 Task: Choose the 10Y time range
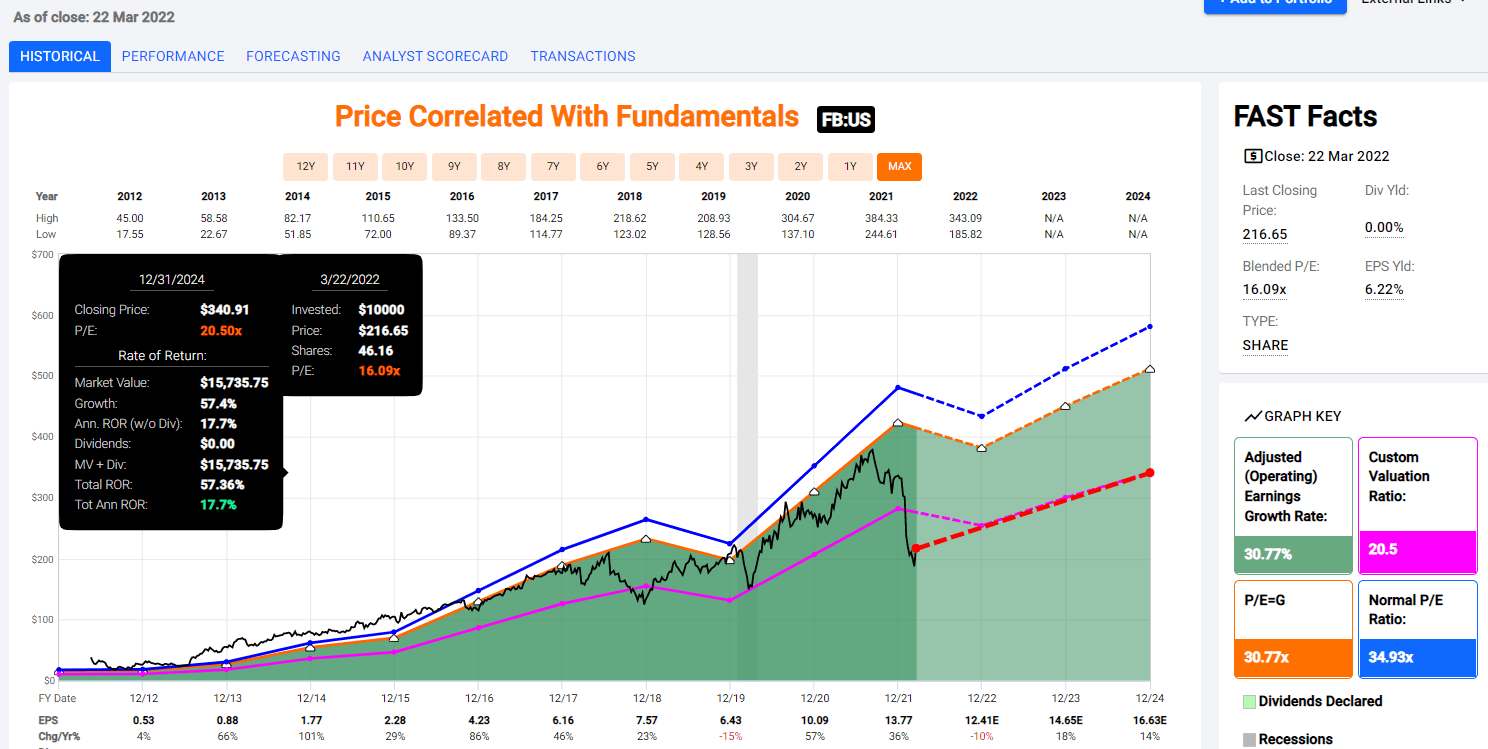click(404, 166)
